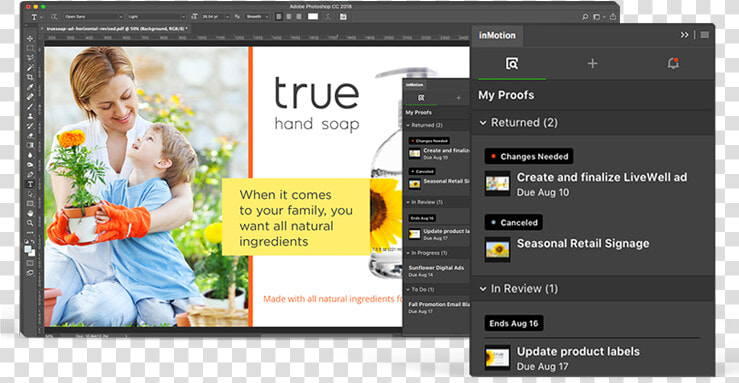
Task: Open Create Warped Text option
Action: click(x=328, y=16)
